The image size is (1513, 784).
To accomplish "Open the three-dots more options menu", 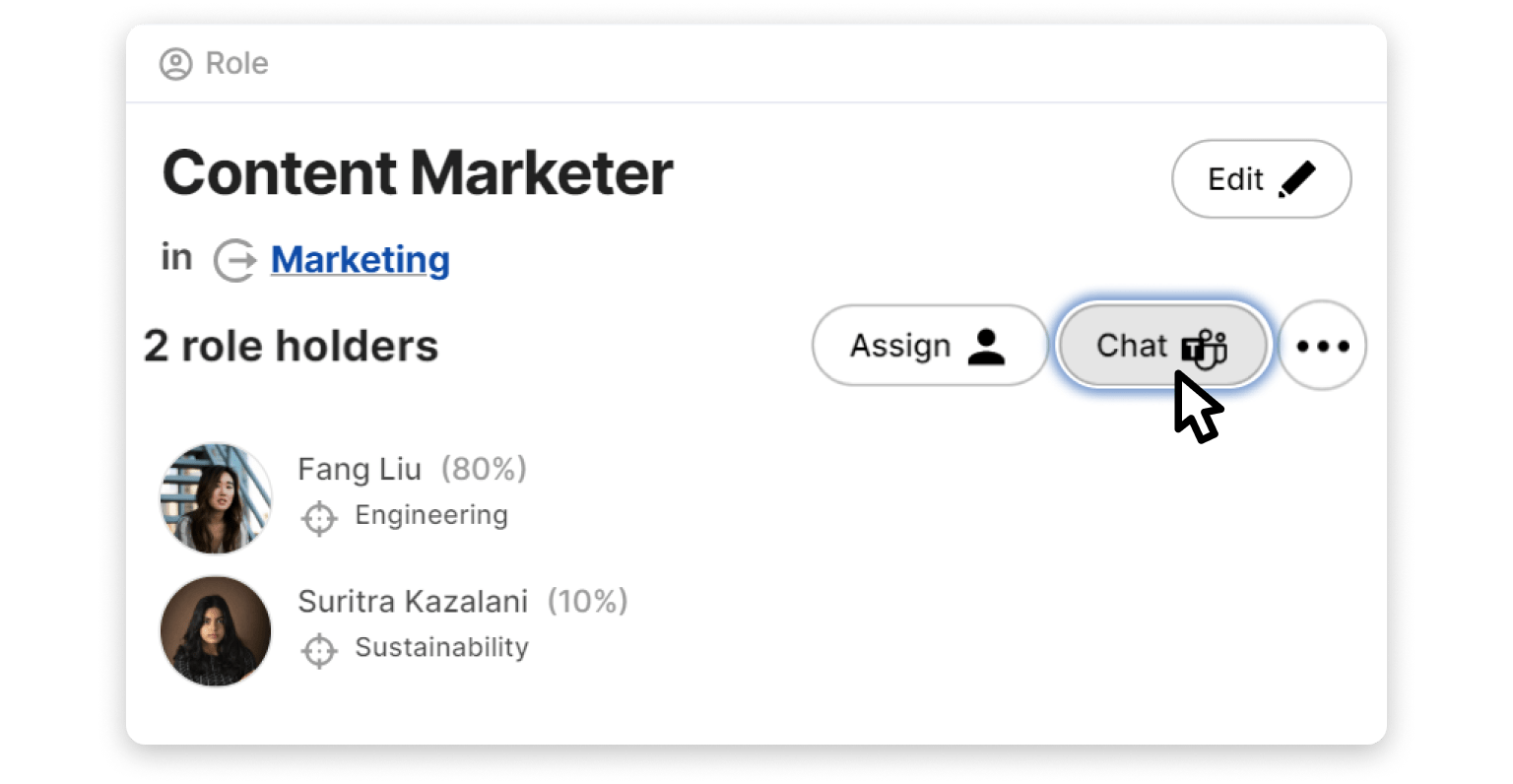I will (1322, 346).
